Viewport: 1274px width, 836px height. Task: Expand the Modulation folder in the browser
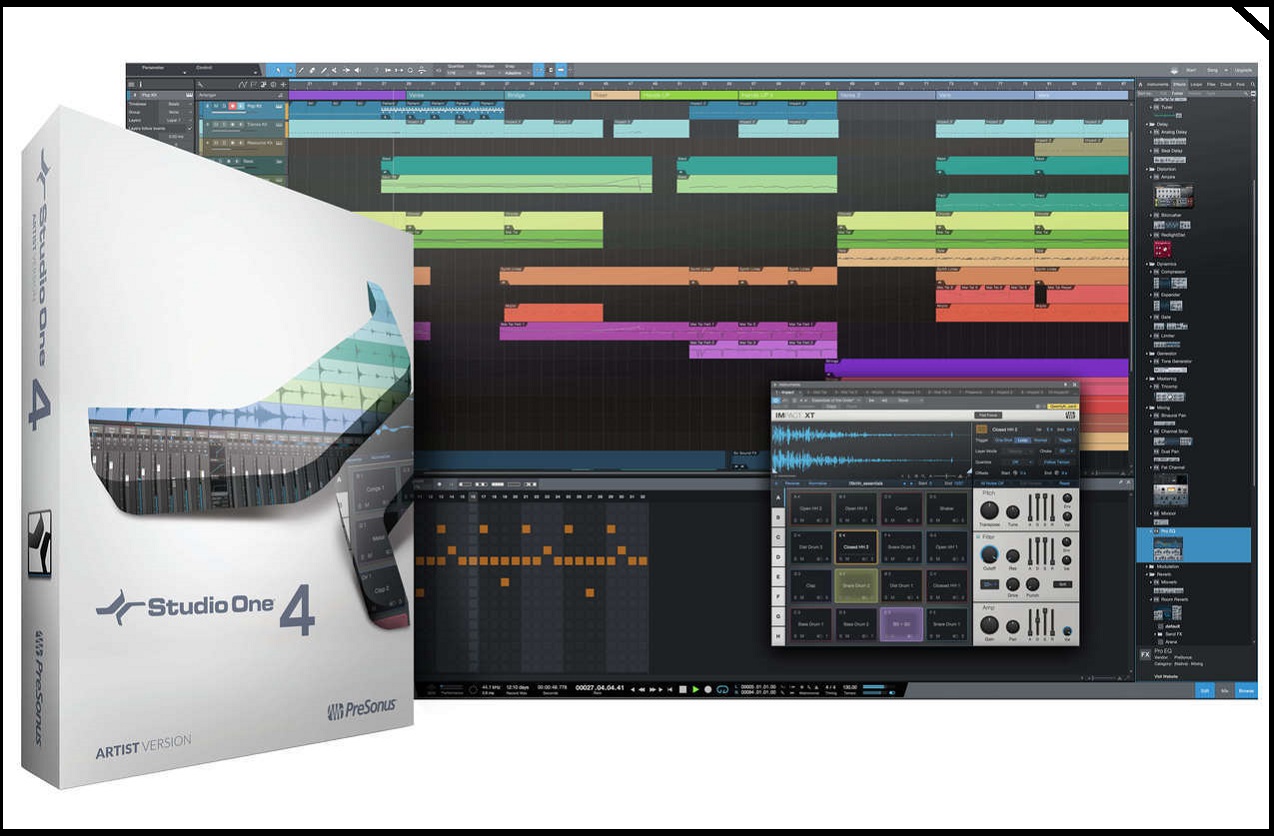point(1147,566)
